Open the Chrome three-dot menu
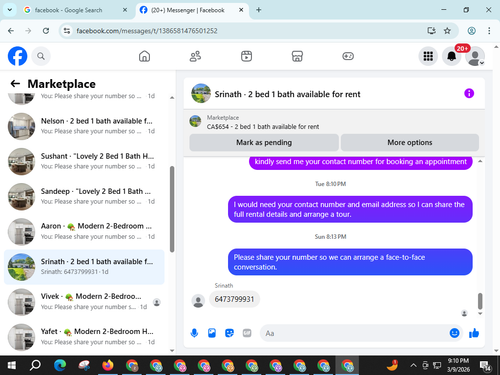The height and width of the screenshot is (375, 500). coord(489,31)
